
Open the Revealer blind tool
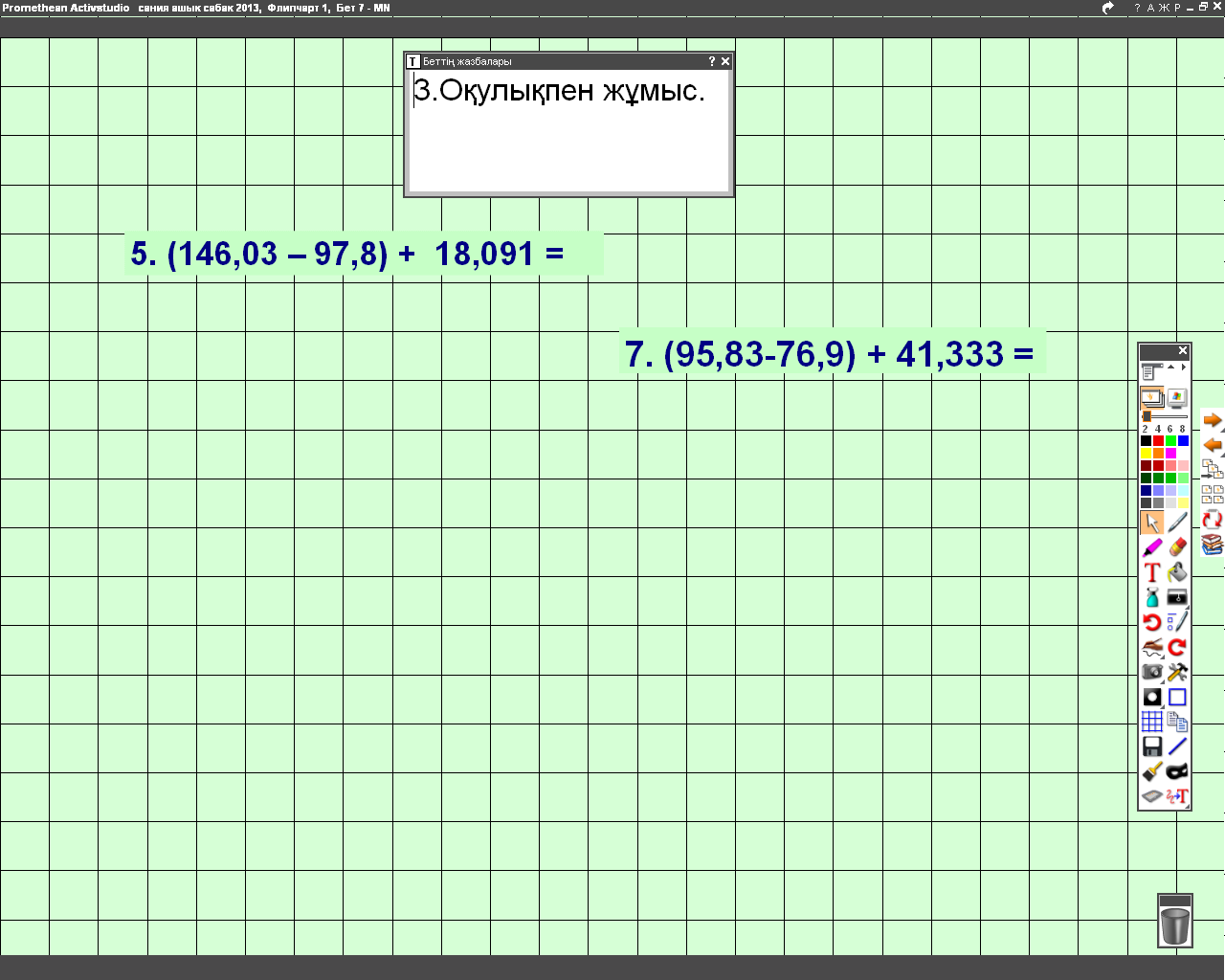1177,597
